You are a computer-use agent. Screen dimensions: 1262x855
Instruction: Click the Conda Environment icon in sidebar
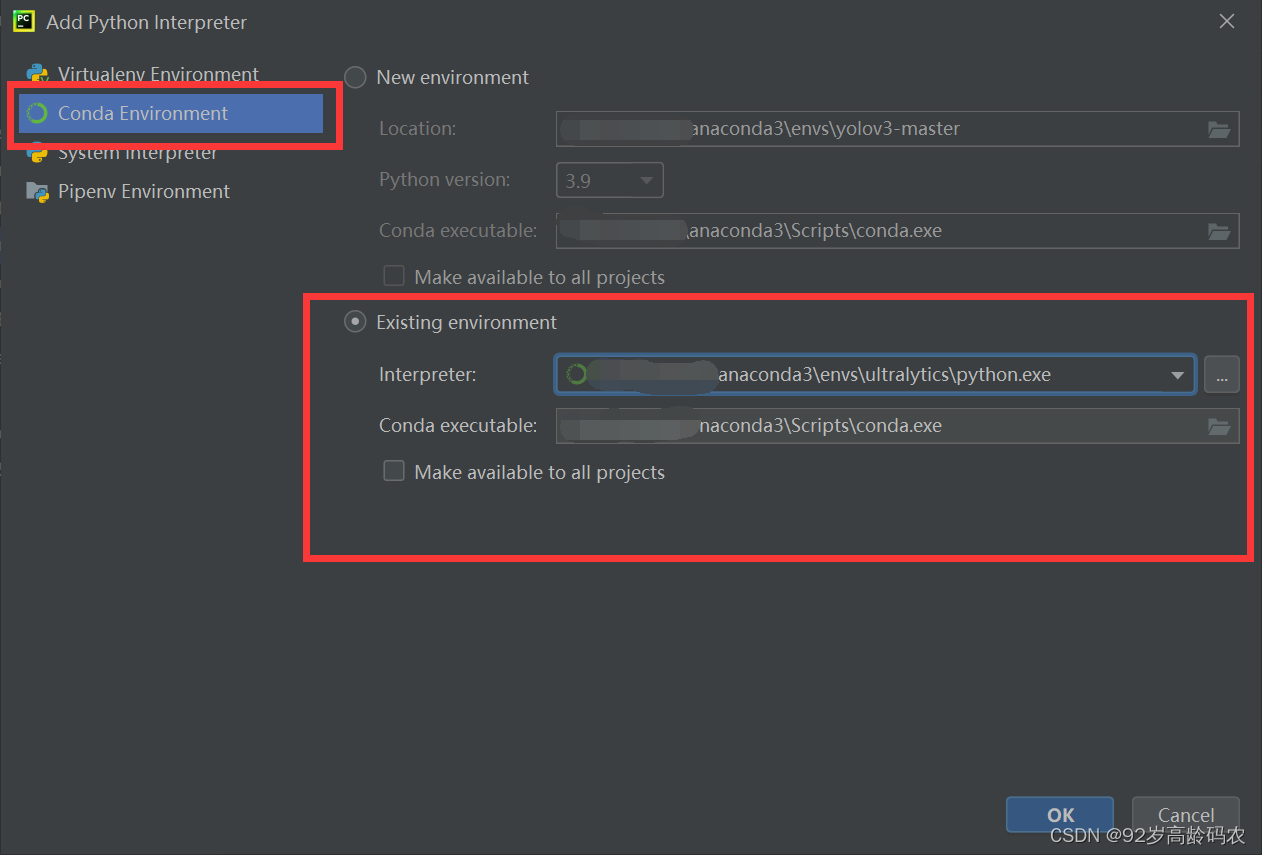point(39,113)
